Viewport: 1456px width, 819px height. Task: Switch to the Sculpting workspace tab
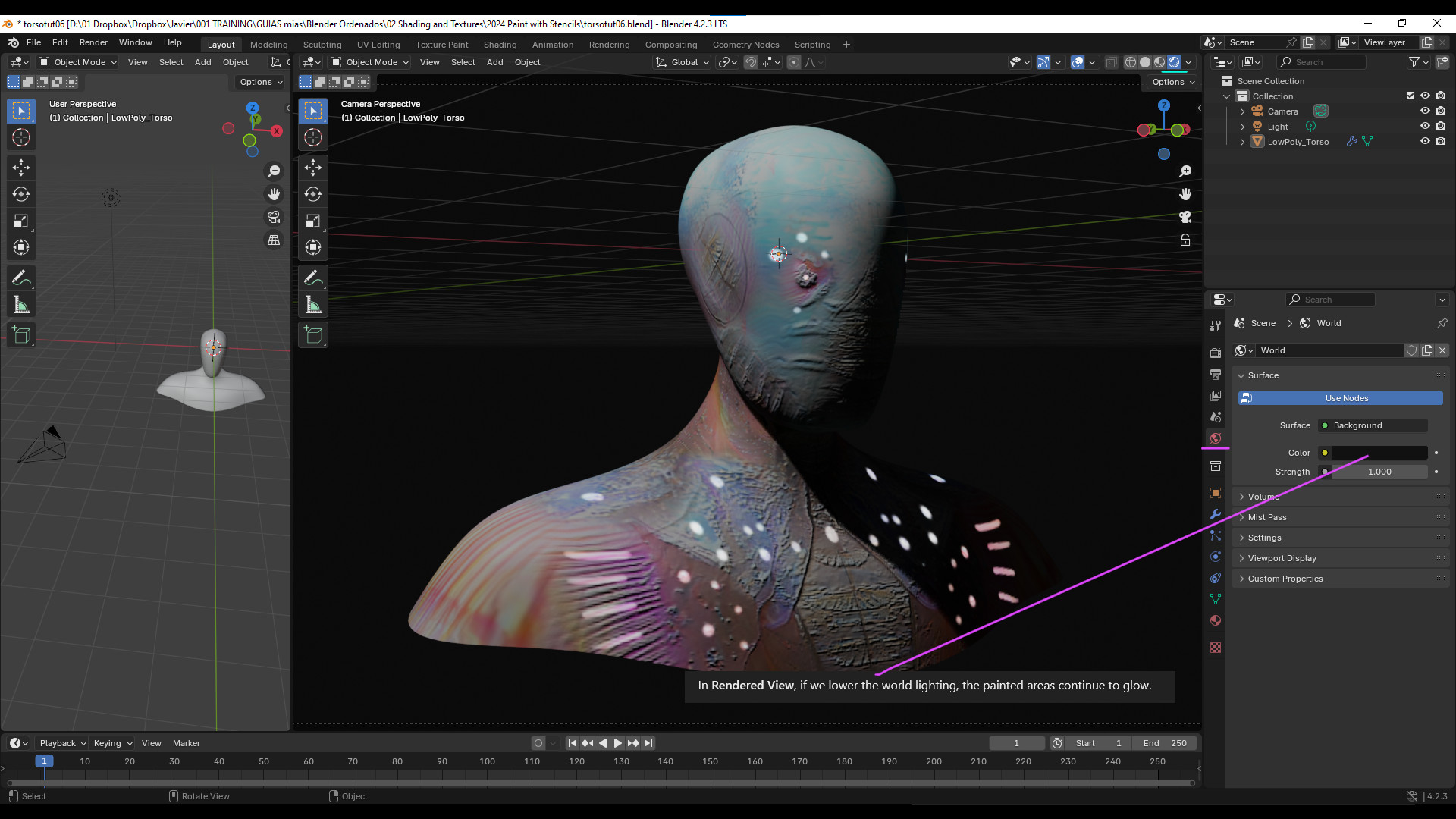(x=322, y=45)
